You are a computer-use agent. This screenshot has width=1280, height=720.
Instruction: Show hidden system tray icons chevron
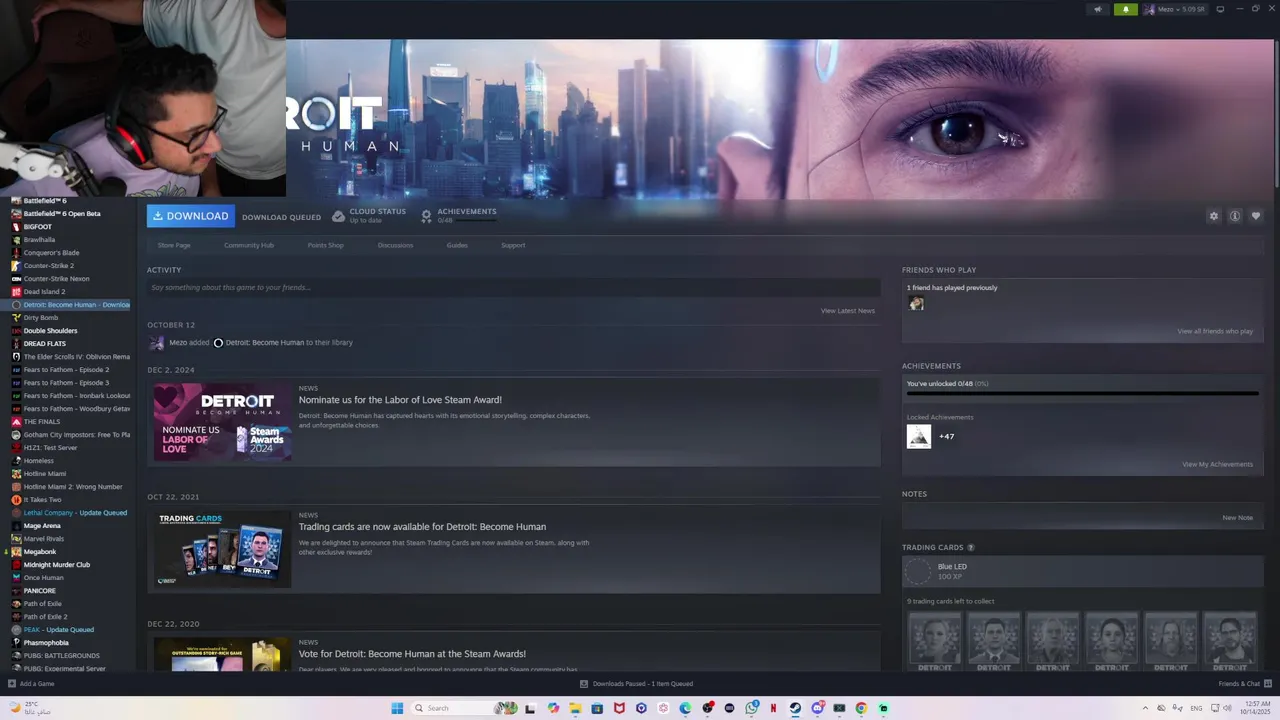(1145, 708)
